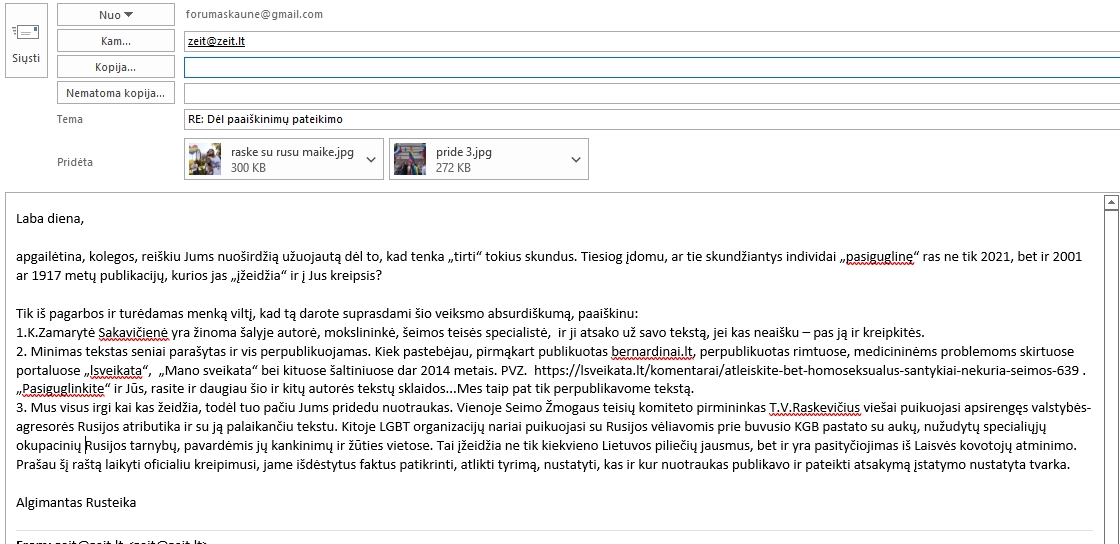Focus the empty Kopija (Cc) input field
This screenshot has height=544, width=1120.
click(x=650, y=67)
